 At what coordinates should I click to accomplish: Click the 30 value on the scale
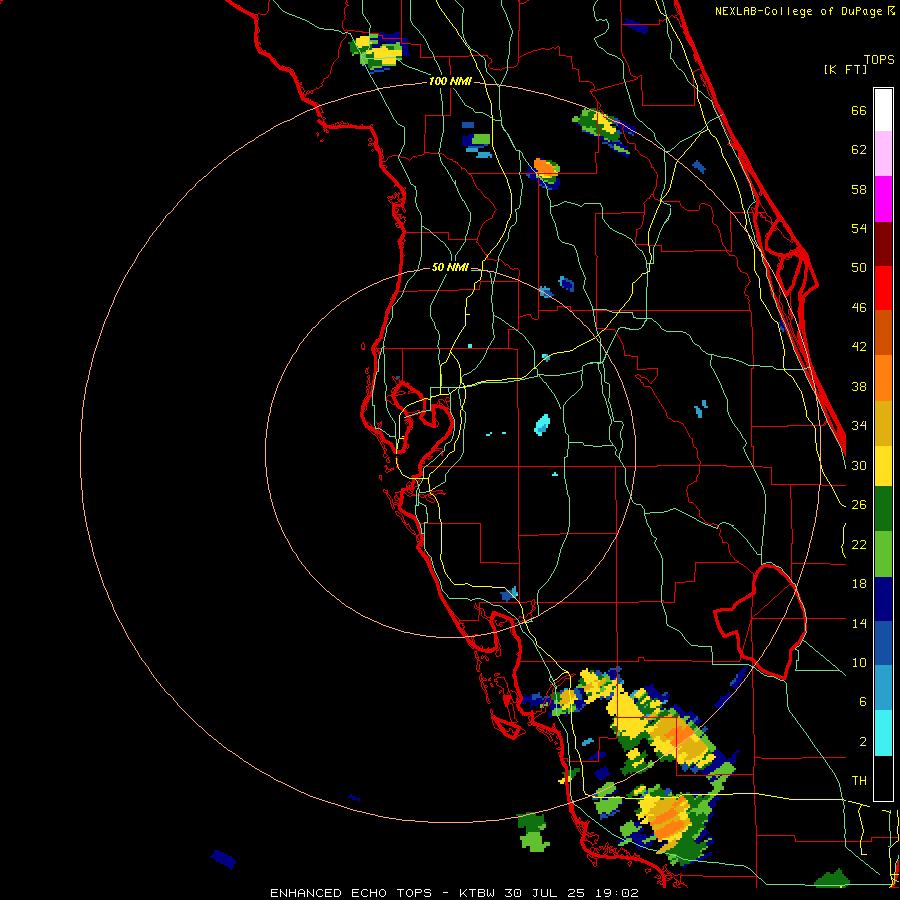pos(859,465)
